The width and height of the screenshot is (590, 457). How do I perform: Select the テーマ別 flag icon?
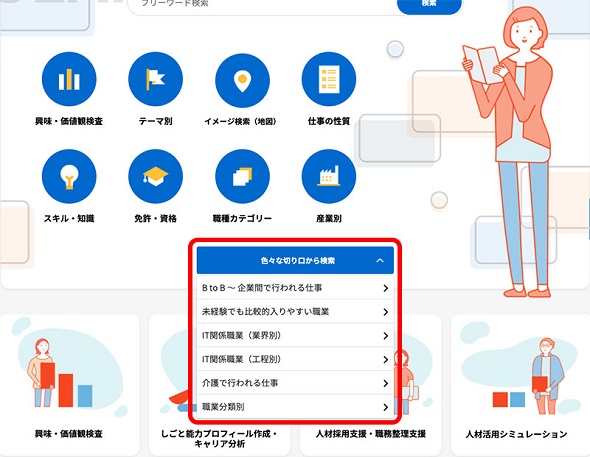155,79
